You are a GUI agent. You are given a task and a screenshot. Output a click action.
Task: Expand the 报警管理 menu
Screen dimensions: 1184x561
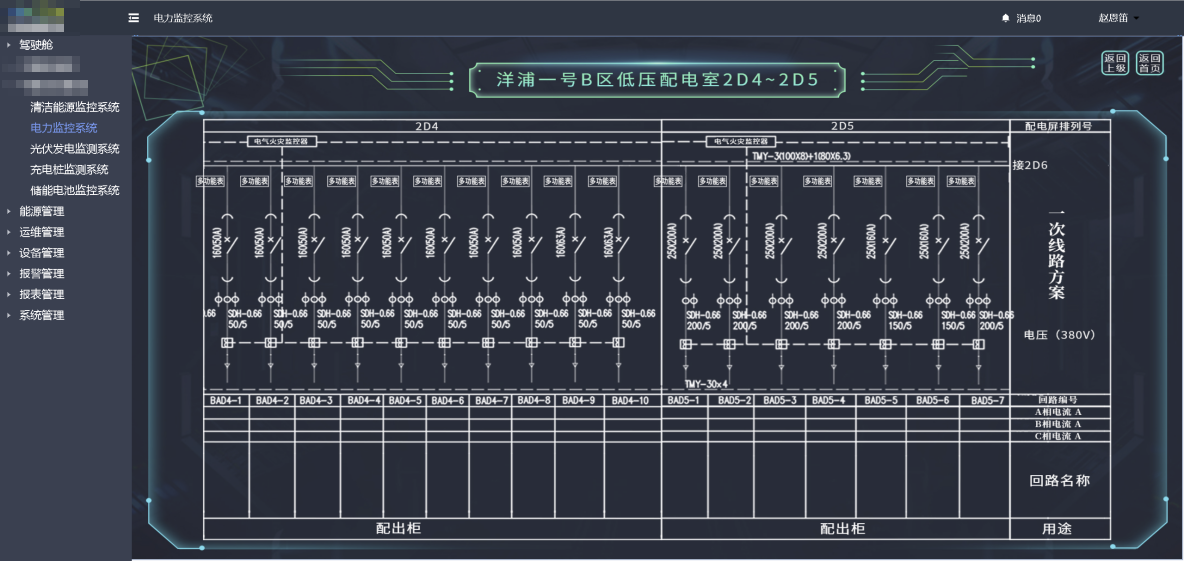point(42,274)
